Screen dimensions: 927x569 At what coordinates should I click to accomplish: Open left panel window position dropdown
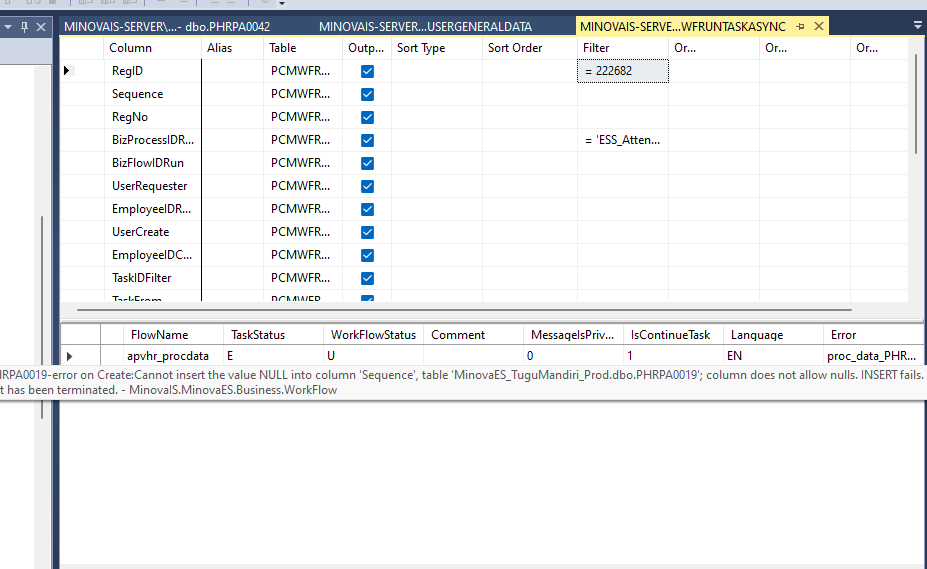[x=8, y=26]
